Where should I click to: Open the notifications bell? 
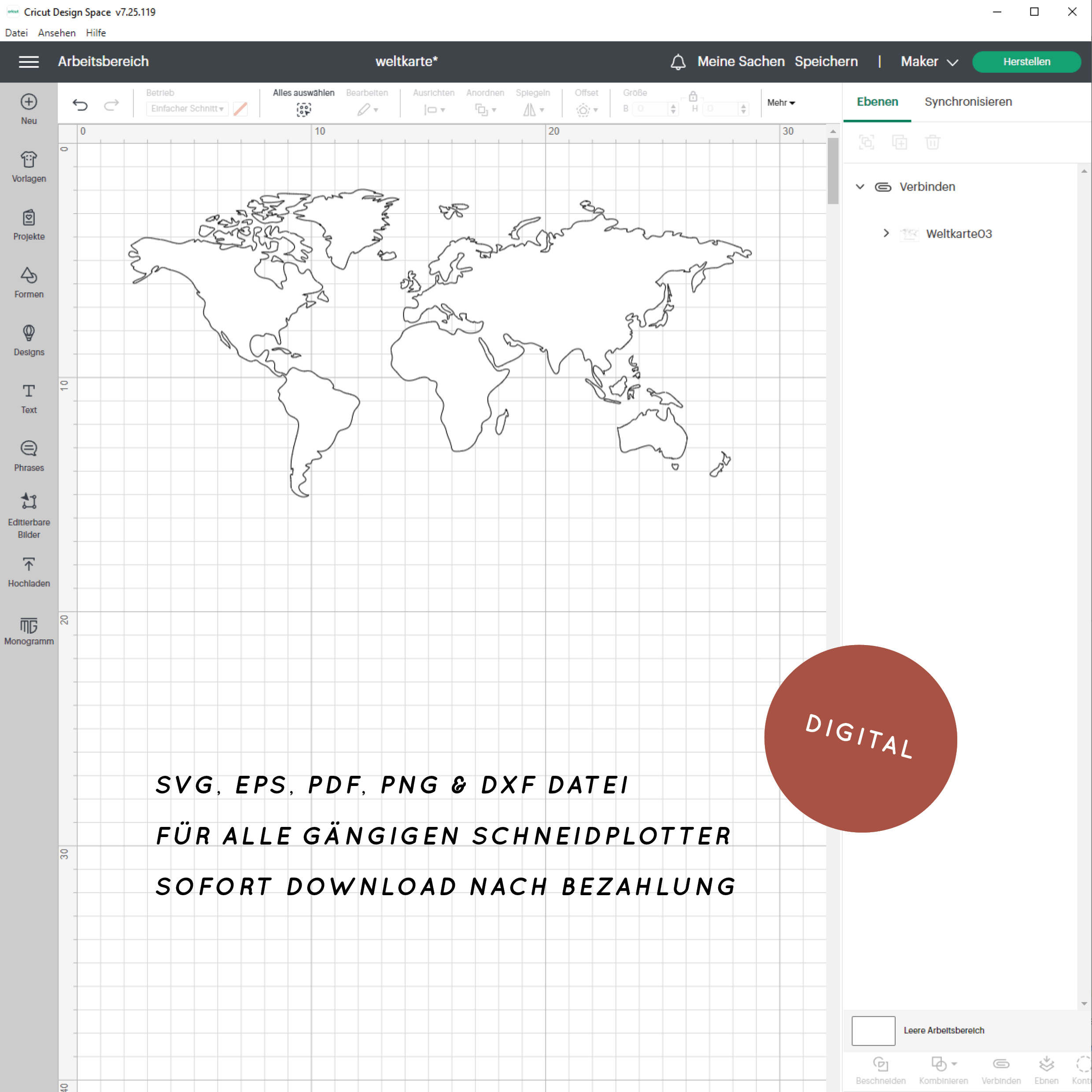click(678, 62)
